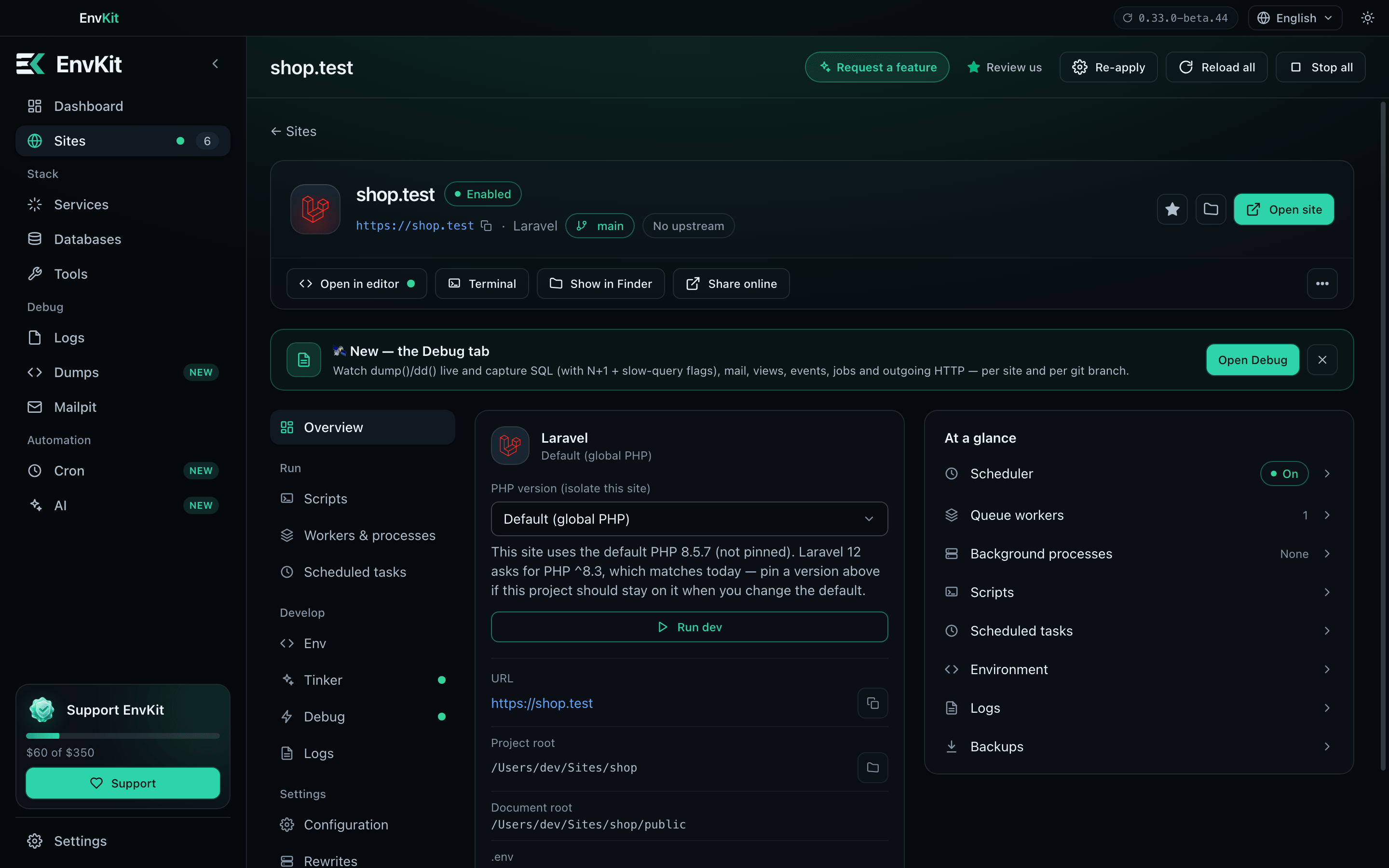
Task: Open Scheduled tasks tab under Run
Action: coord(363,572)
